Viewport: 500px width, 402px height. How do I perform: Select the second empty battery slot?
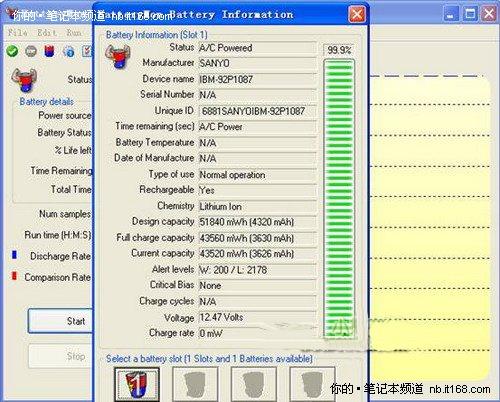click(195, 383)
